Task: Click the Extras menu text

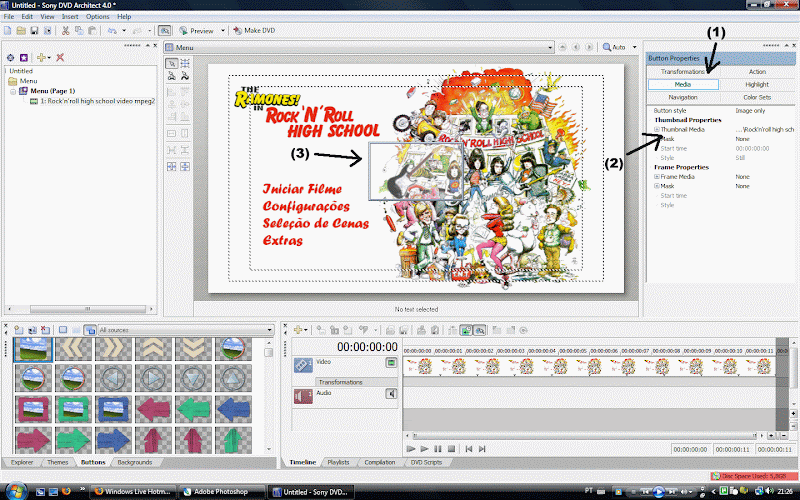Action: (x=283, y=240)
